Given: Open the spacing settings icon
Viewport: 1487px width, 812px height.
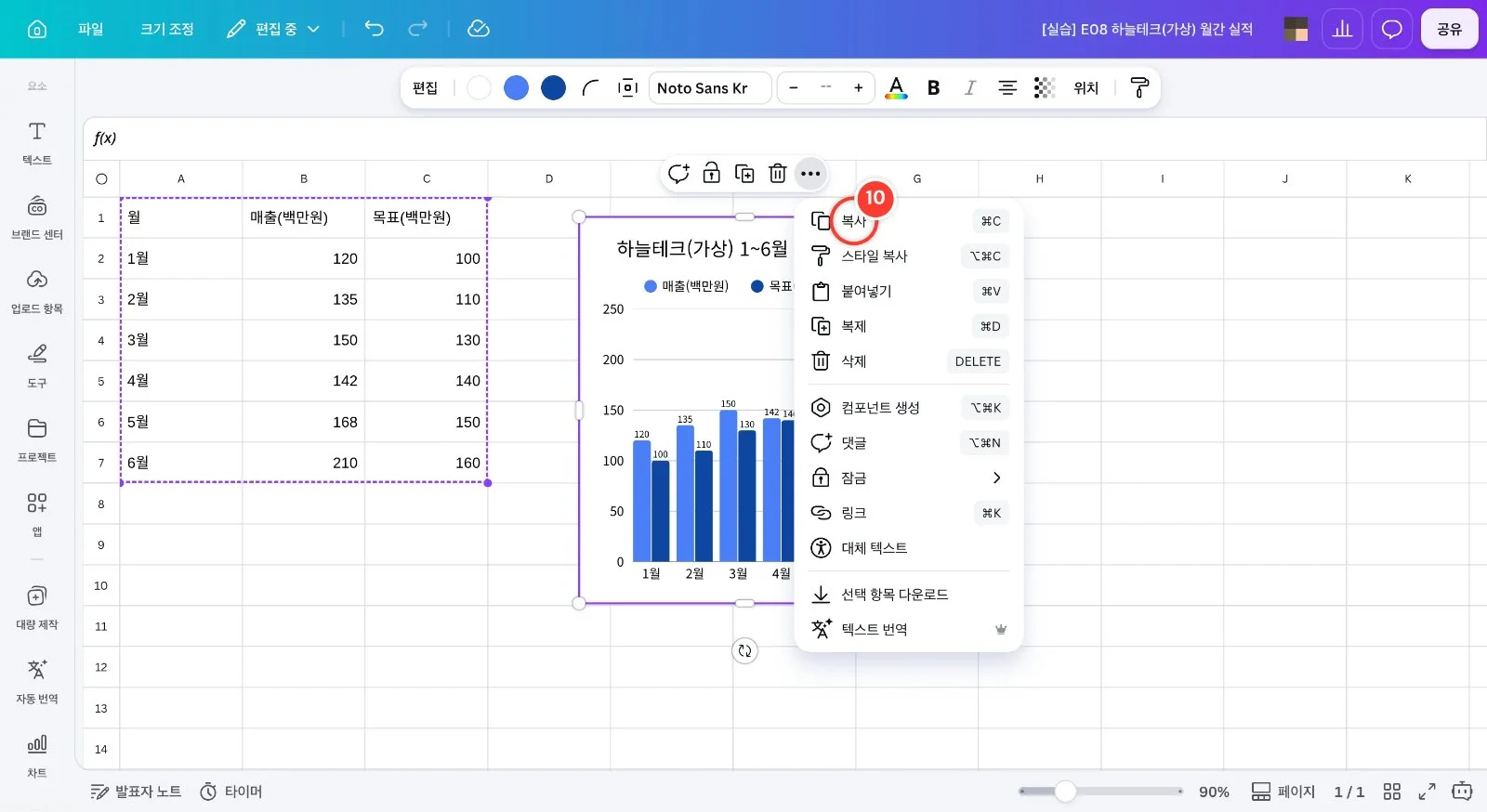Looking at the screenshot, I should coord(627,88).
